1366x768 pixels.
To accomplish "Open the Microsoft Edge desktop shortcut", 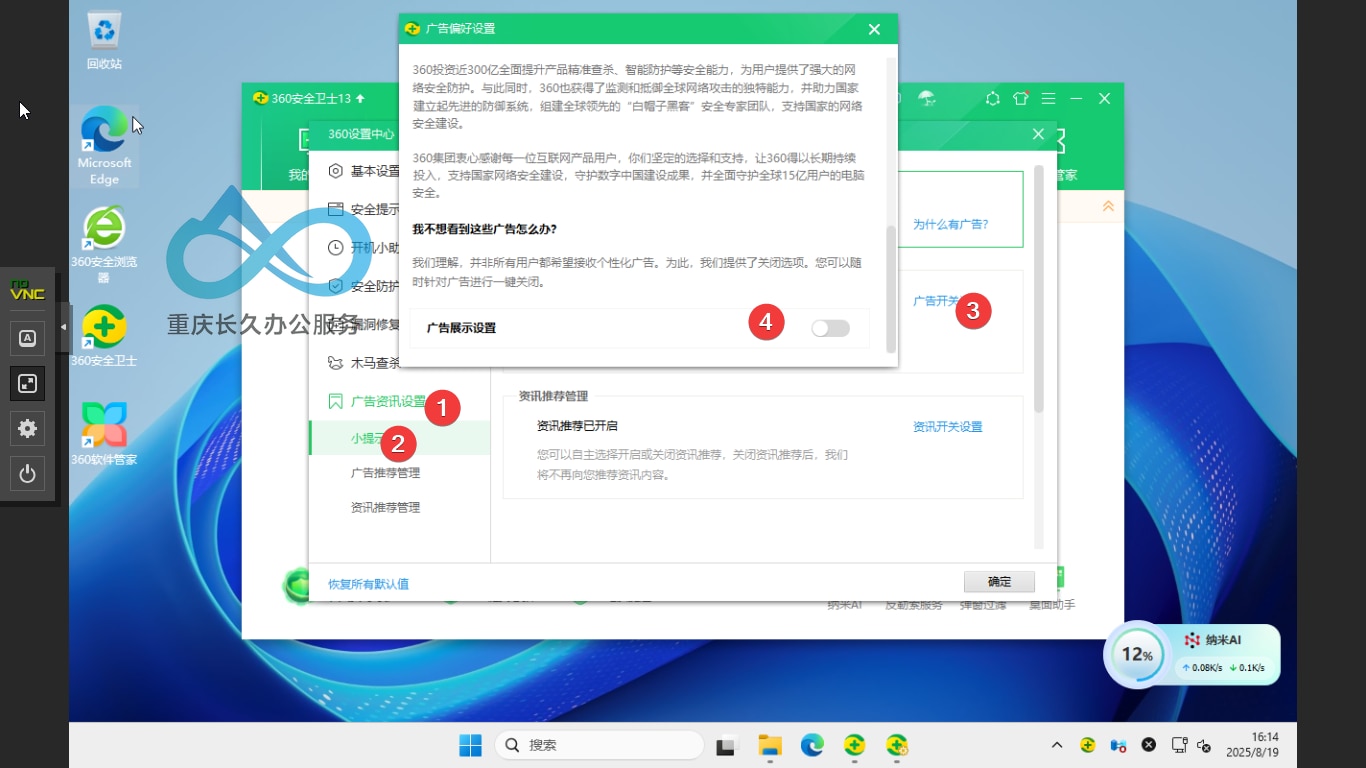I will (104, 146).
